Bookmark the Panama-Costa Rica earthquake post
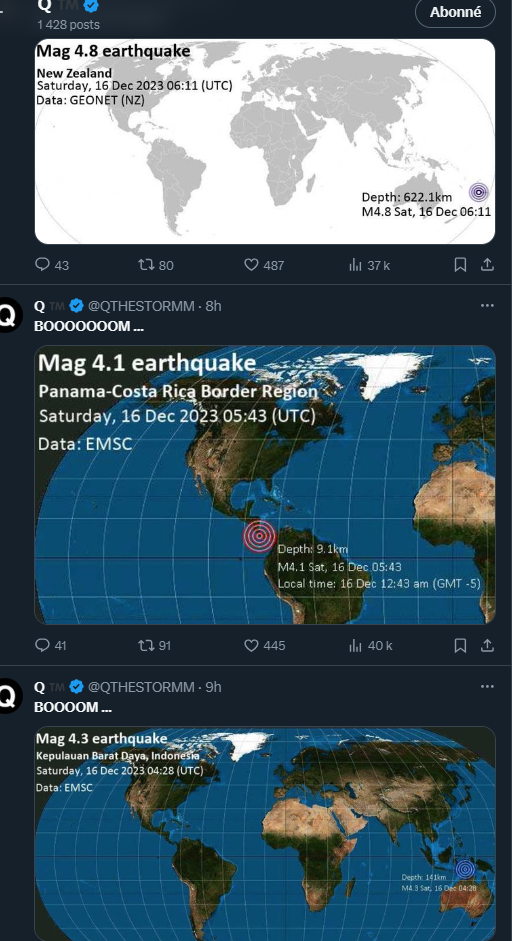This screenshot has width=512, height=941. click(460, 645)
